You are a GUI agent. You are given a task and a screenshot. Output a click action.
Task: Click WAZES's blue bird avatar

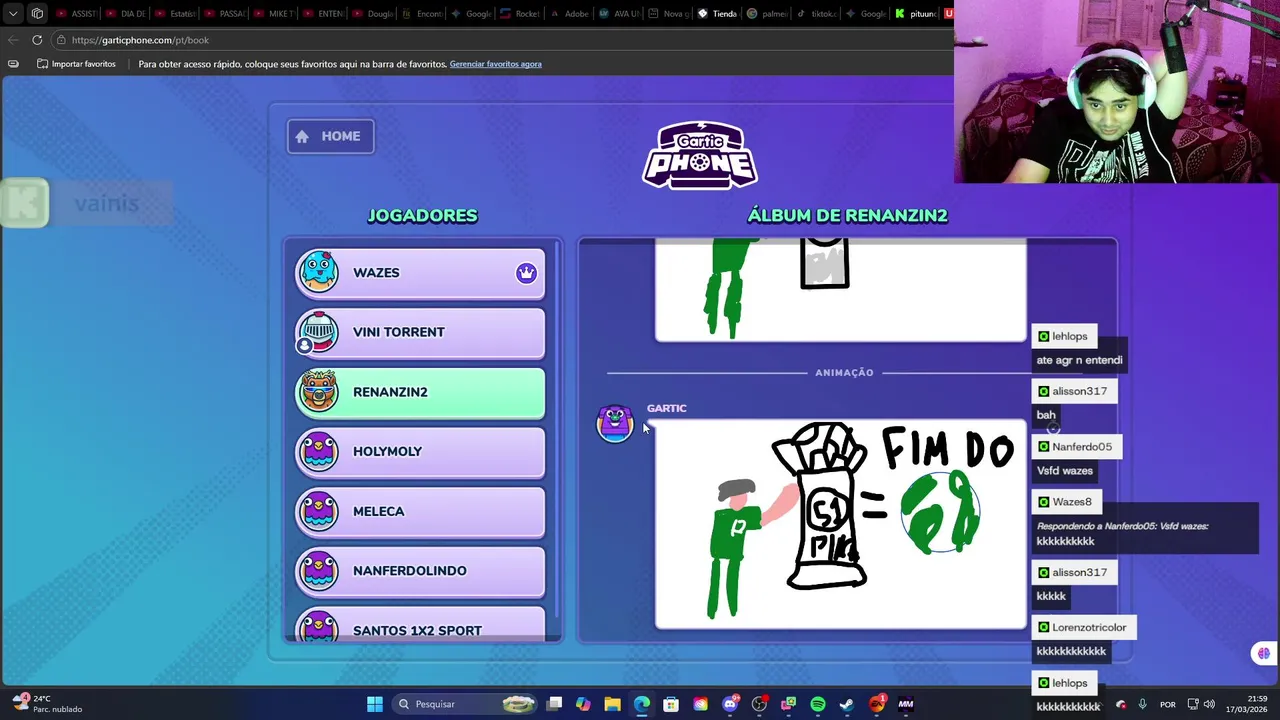coord(319,272)
